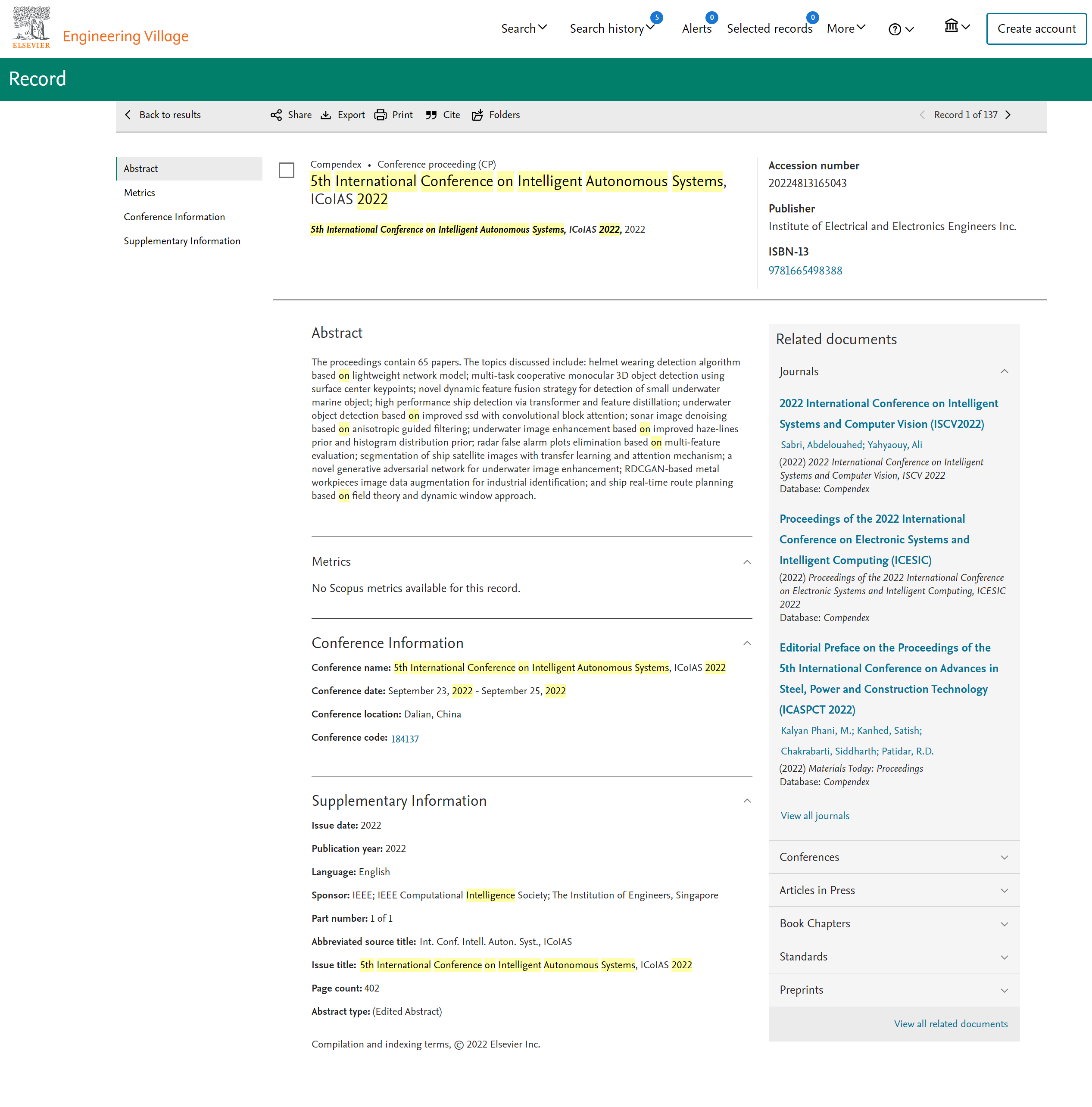Viewport: 1092px width, 1107px height.
Task: Open ISBN link 9781665498388
Action: pyautogui.click(x=805, y=271)
